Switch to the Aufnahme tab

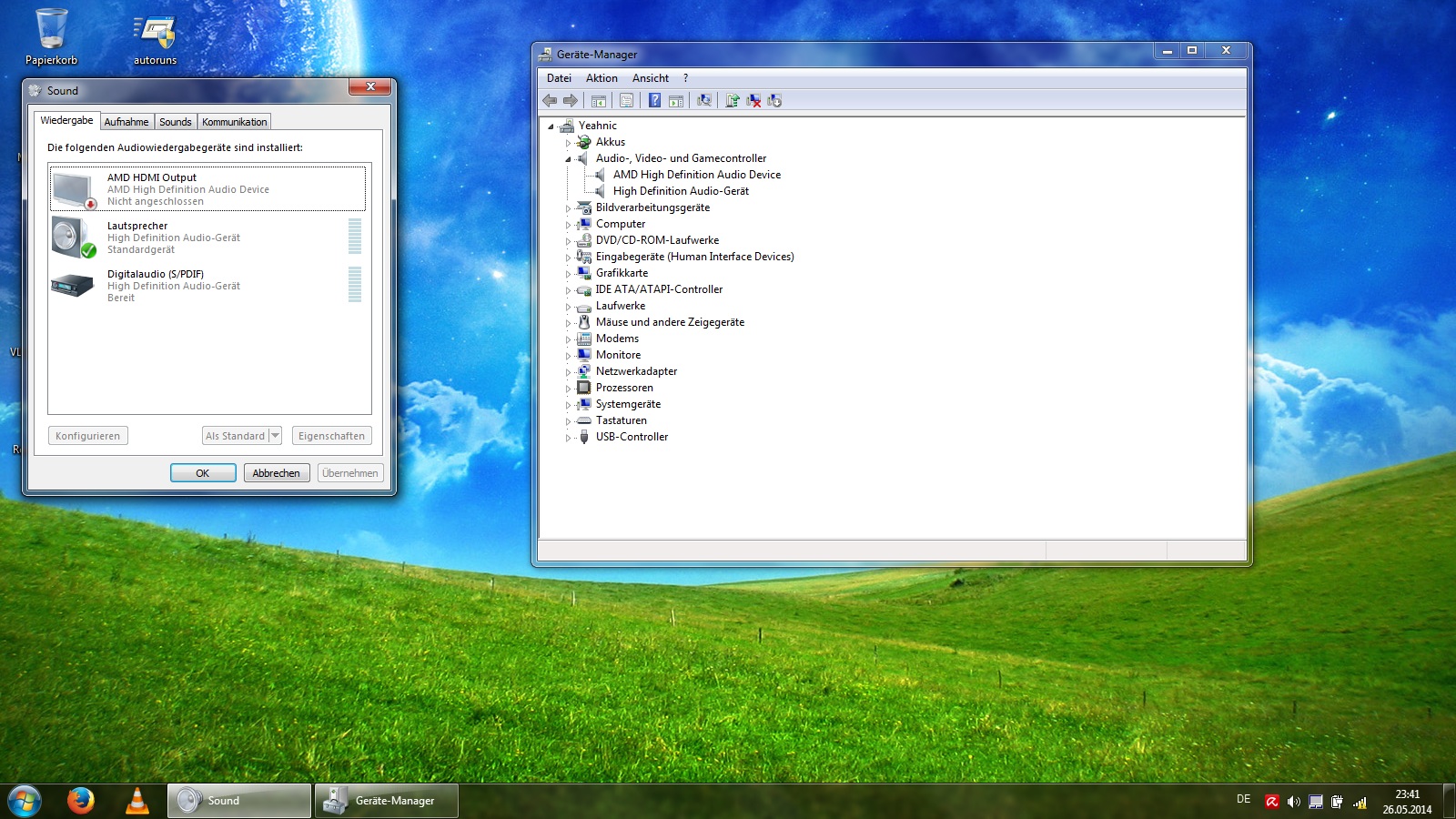(126, 122)
